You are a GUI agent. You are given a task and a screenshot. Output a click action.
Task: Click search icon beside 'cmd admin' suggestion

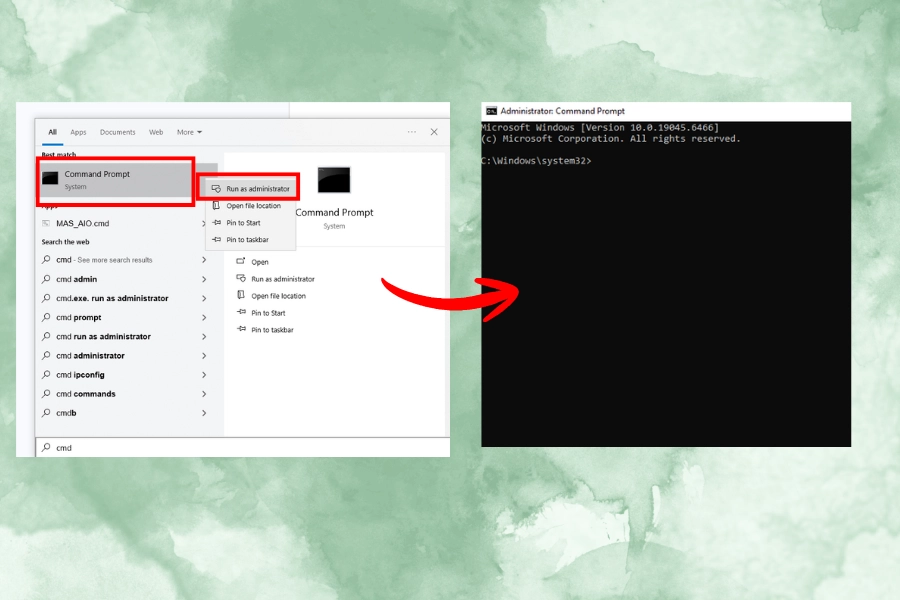(x=46, y=279)
